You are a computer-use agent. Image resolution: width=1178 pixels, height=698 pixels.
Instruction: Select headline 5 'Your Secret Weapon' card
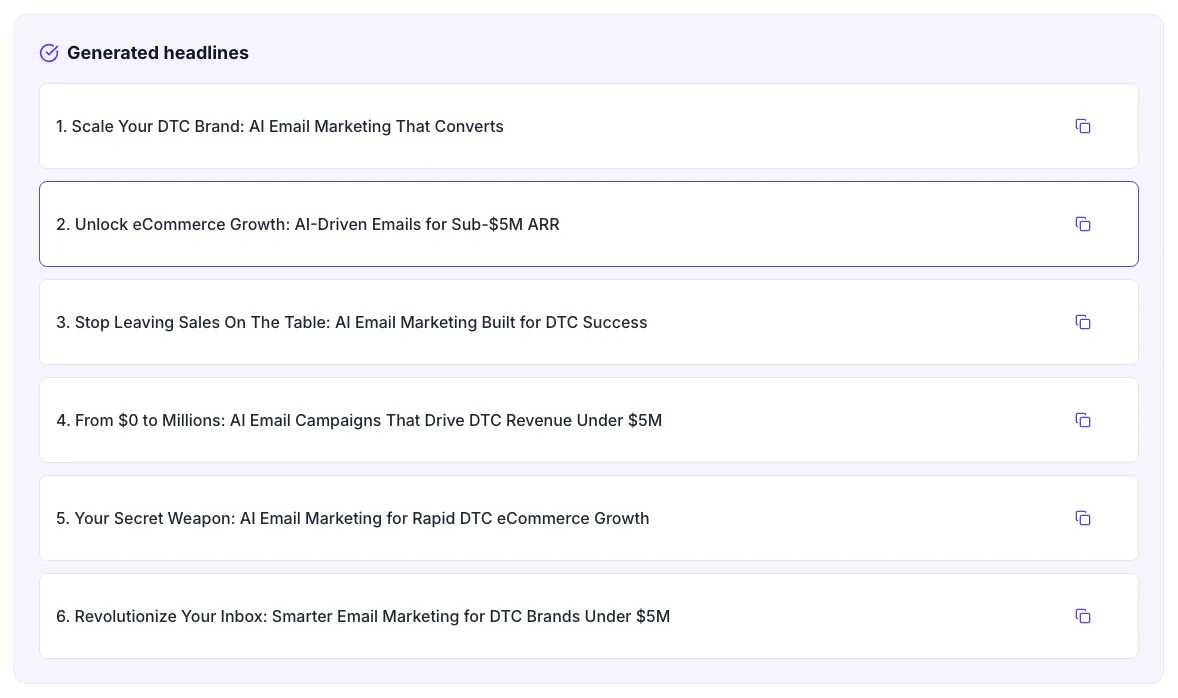click(589, 518)
